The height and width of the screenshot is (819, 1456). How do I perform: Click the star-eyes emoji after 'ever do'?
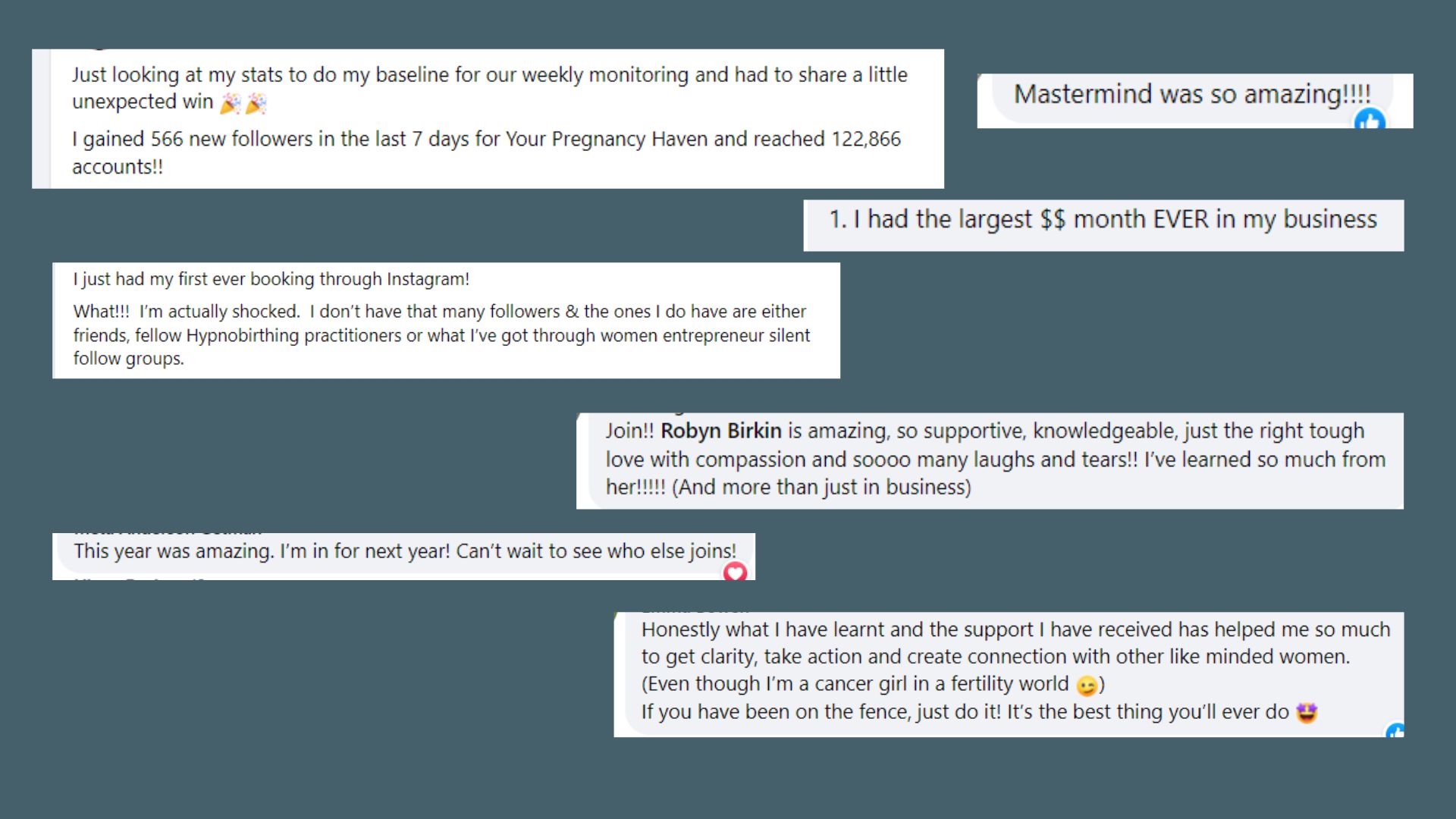tap(1307, 713)
